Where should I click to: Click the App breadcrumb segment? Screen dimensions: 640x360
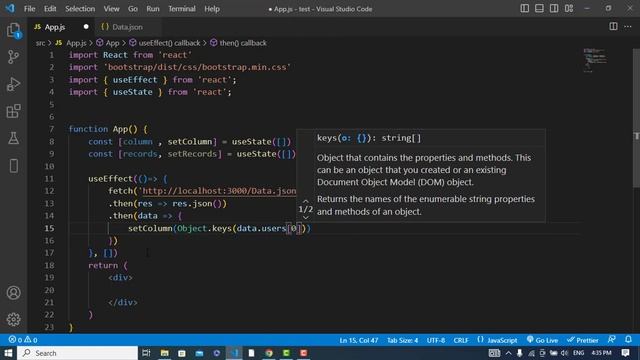(x=112, y=43)
